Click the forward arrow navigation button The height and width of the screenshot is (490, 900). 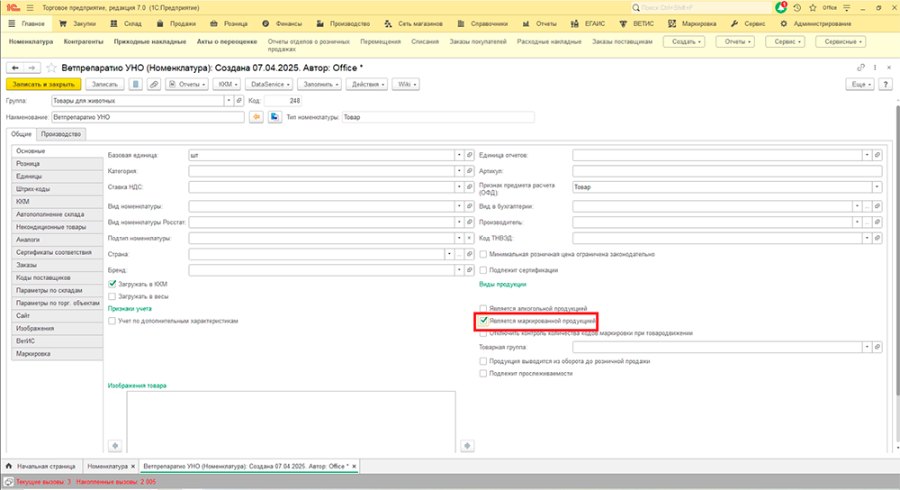32,68
